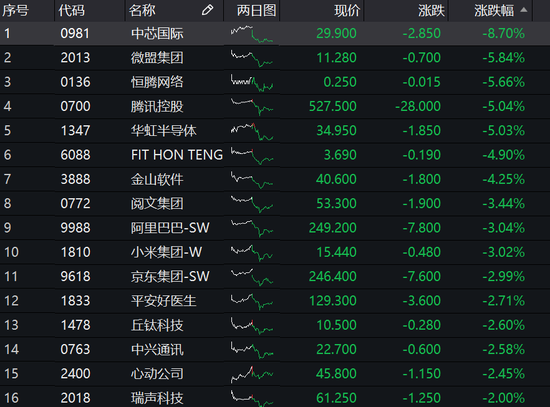
Task: Select the 丘钛科技 stock name
Action: (157, 325)
